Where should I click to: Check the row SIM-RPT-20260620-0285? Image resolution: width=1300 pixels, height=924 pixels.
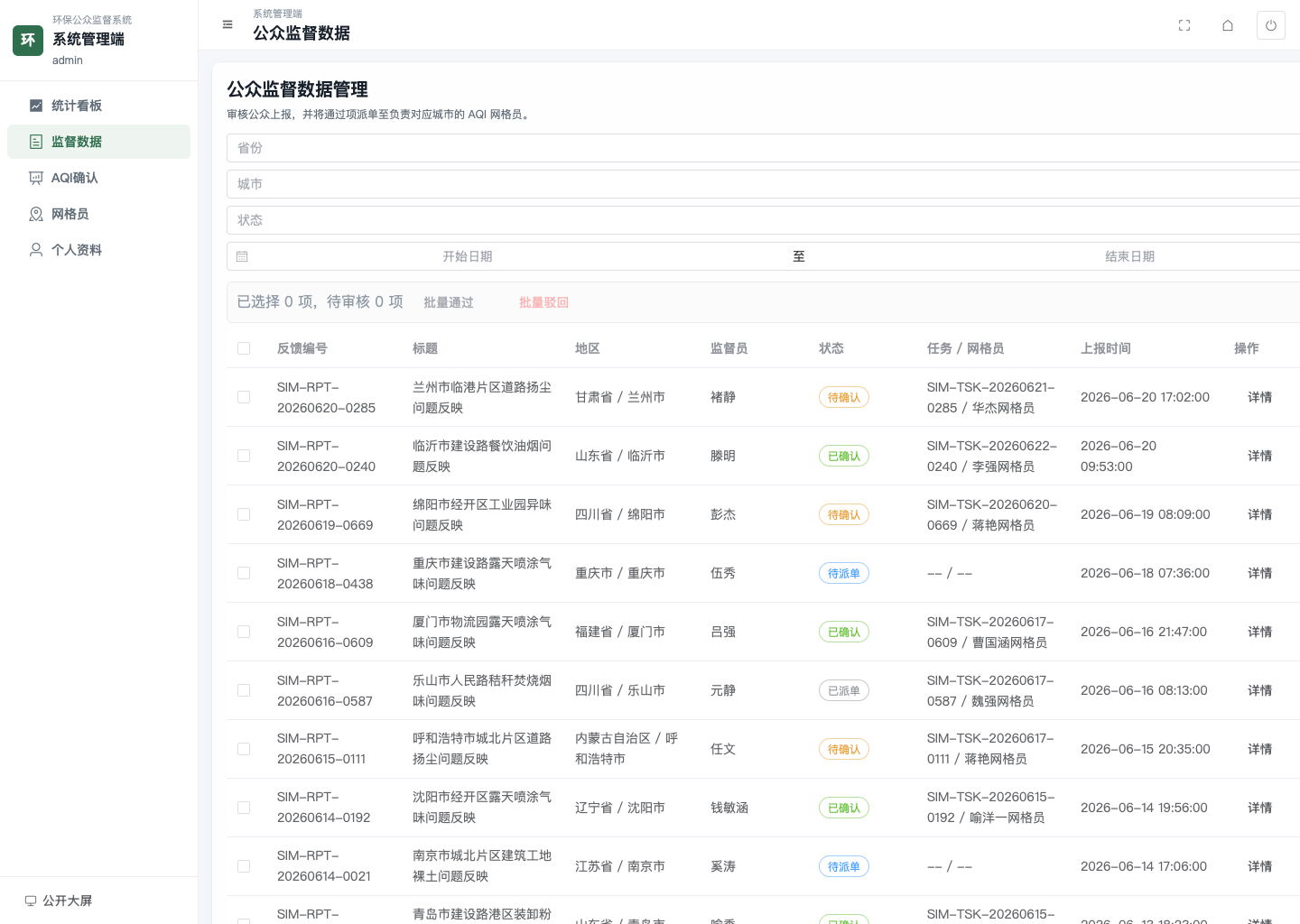point(244,397)
